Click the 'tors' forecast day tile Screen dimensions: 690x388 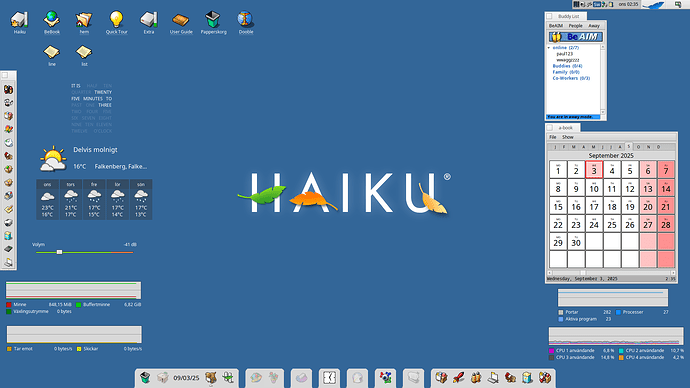[x=70, y=200]
